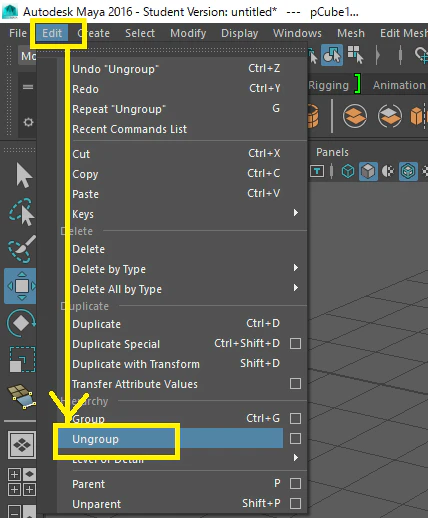Screen dimensions: 428x518
Task: Enable smooth shade all cube icon
Action: [368, 171]
